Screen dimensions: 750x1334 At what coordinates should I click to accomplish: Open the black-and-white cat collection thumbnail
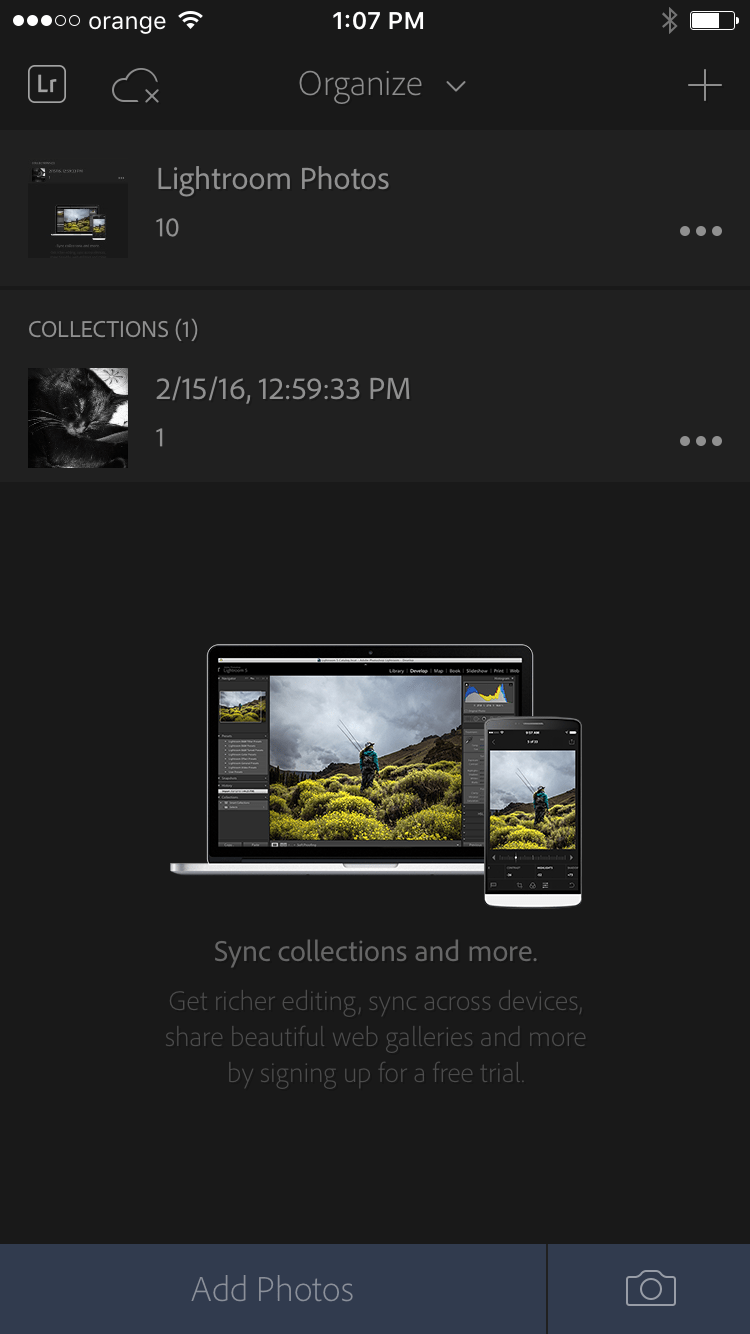pos(78,418)
